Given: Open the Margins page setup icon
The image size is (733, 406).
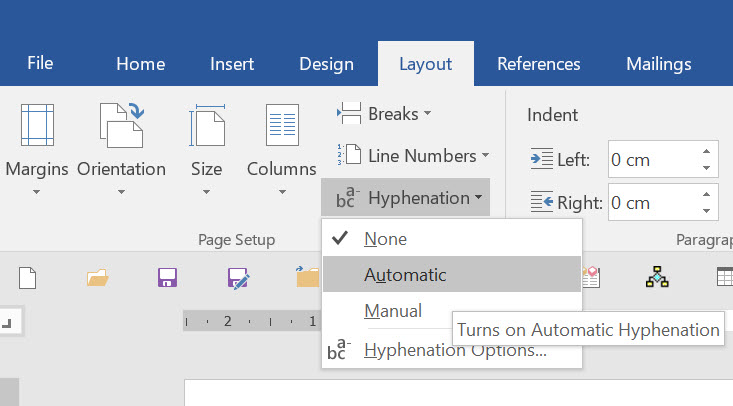Looking at the screenshot, I should 37,125.
